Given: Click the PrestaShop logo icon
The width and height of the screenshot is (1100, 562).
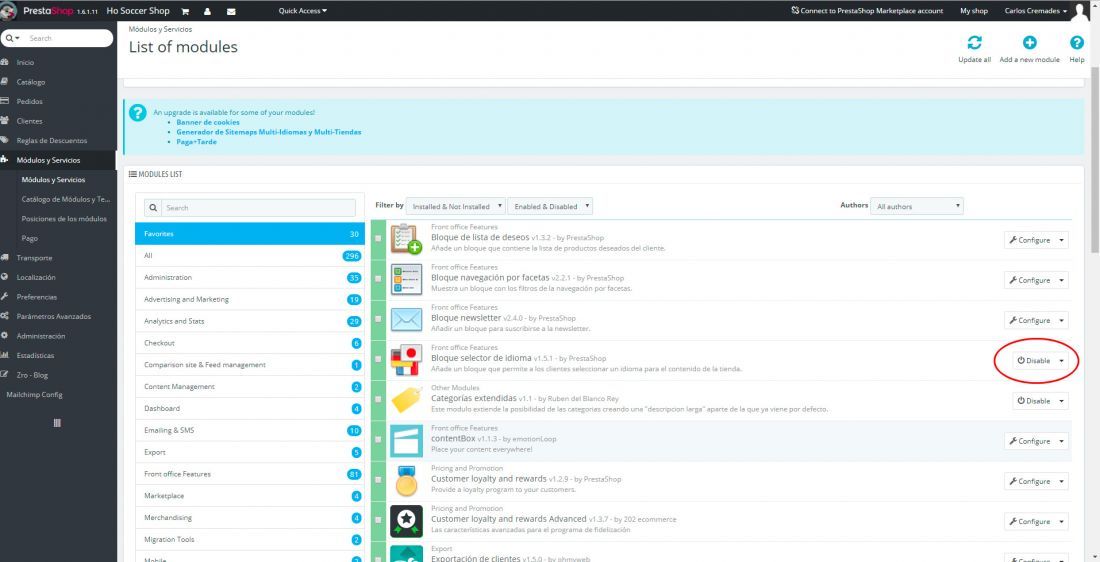Looking at the screenshot, I should (x=8, y=11).
